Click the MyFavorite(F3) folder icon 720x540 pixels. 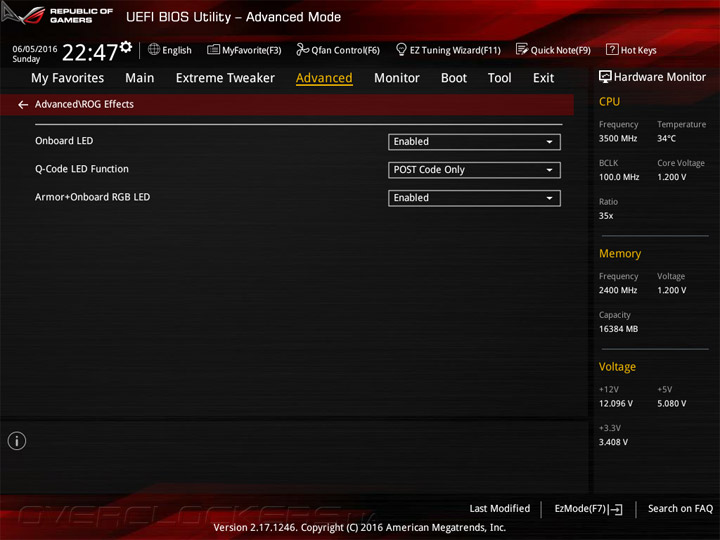click(213, 50)
